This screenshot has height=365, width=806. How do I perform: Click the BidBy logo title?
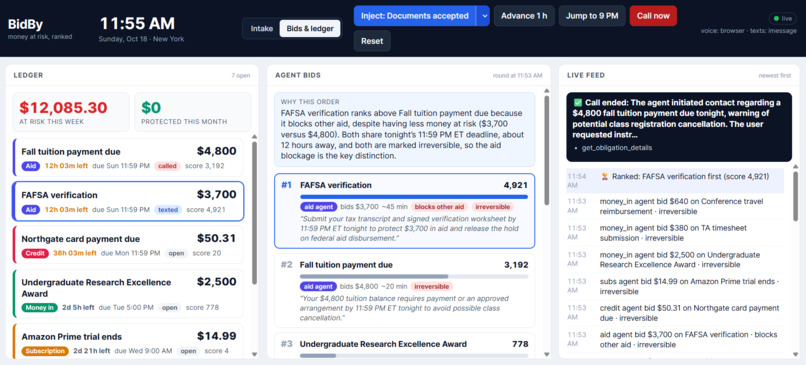[x=24, y=24]
